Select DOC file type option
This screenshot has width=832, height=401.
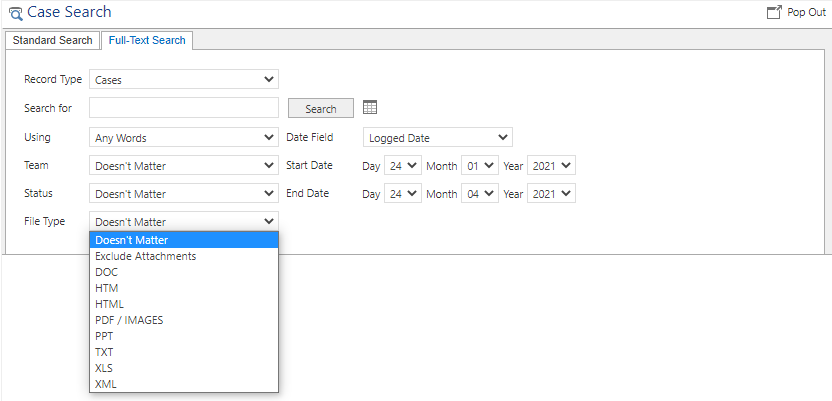click(x=184, y=272)
